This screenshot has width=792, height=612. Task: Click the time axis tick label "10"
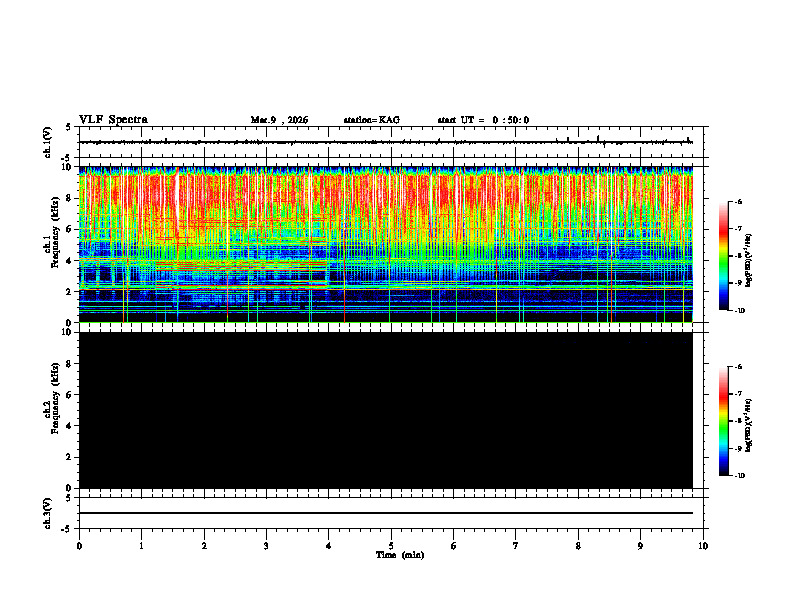(703, 546)
